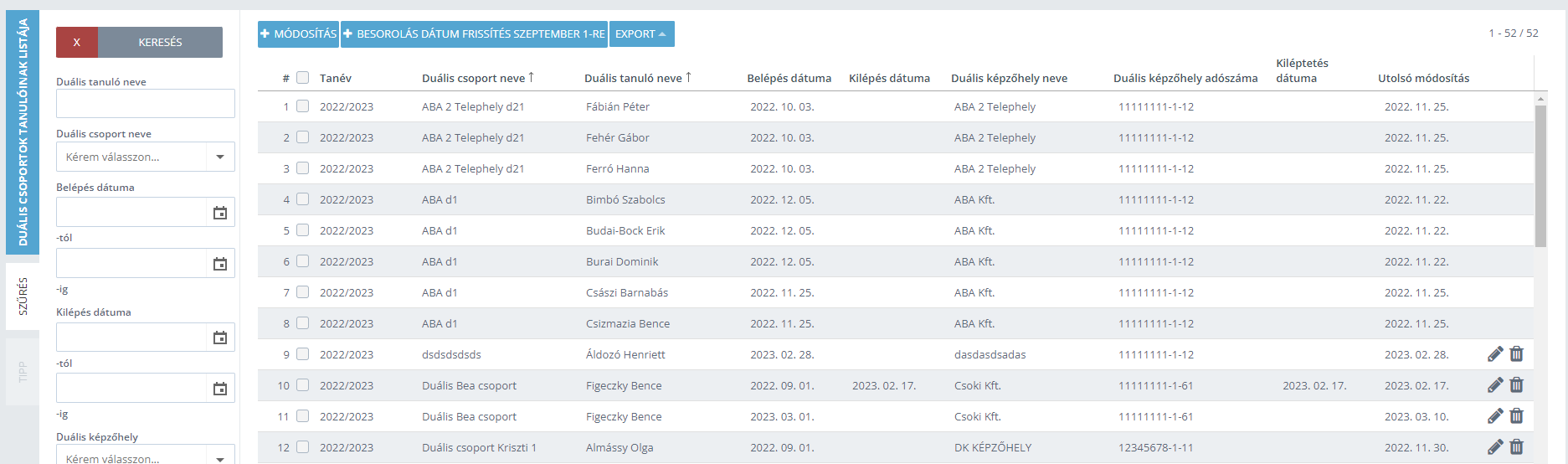Click pencil icon for row 10
Image resolution: width=1568 pixels, height=464 pixels.
pos(1495,385)
